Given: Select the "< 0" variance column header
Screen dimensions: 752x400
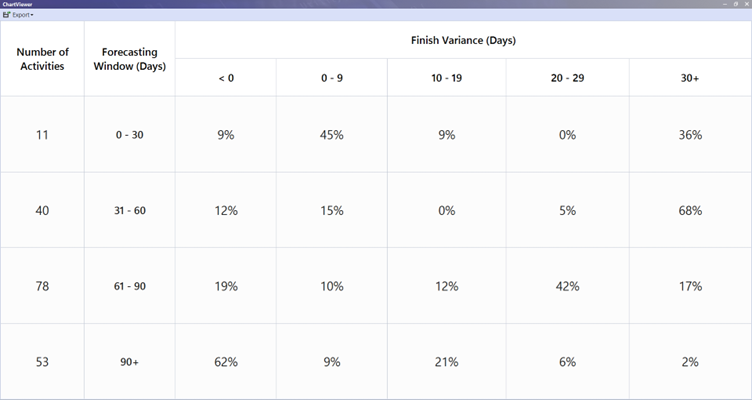Looking at the screenshot, I should point(226,78).
